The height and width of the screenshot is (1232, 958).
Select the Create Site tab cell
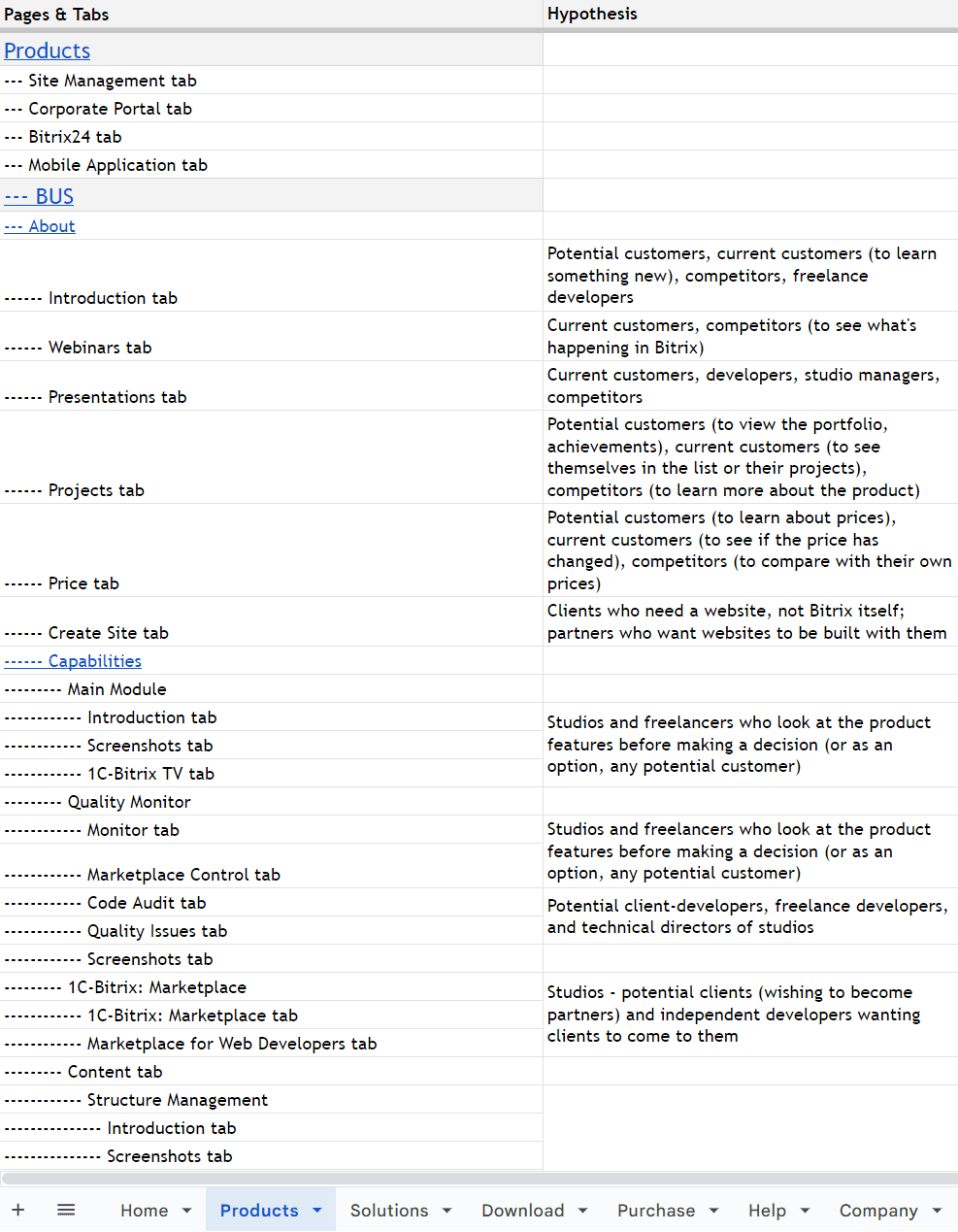271,622
